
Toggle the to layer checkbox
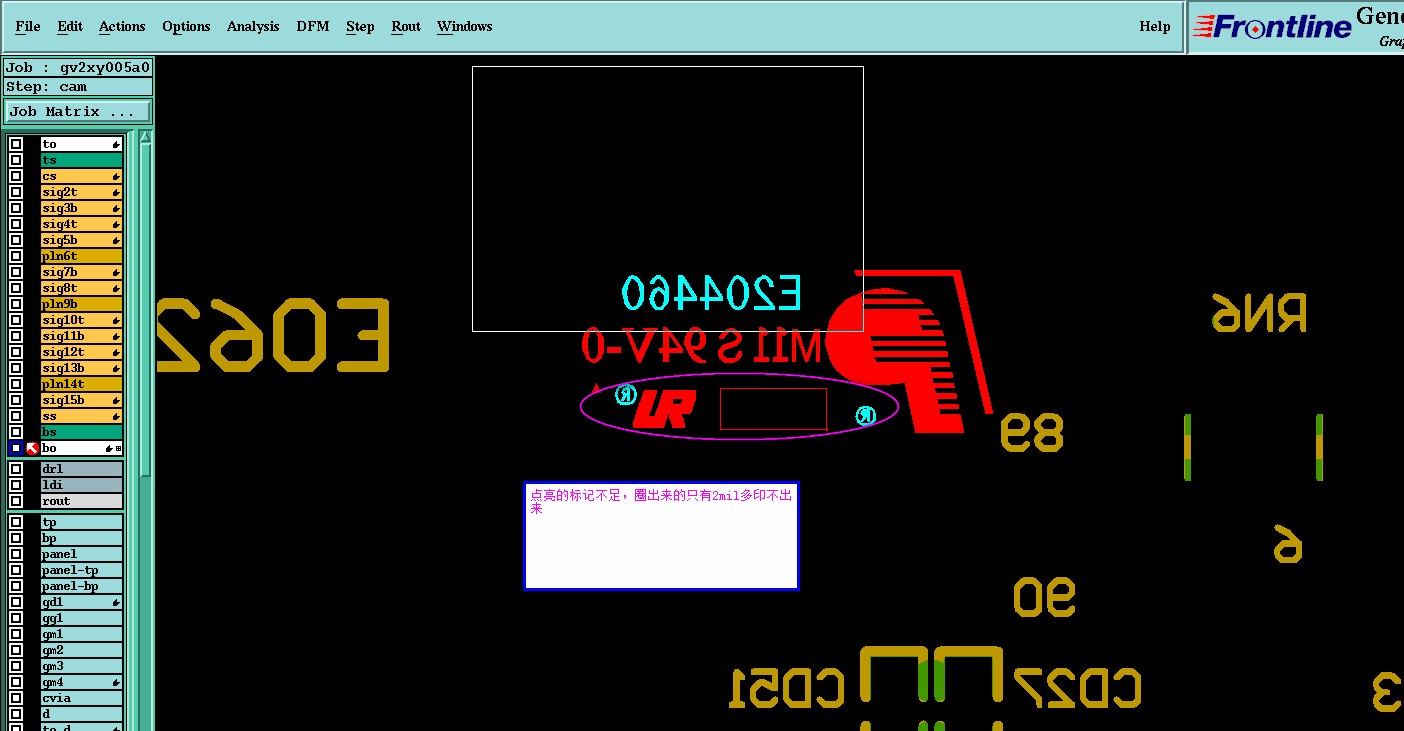click(16, 144)
